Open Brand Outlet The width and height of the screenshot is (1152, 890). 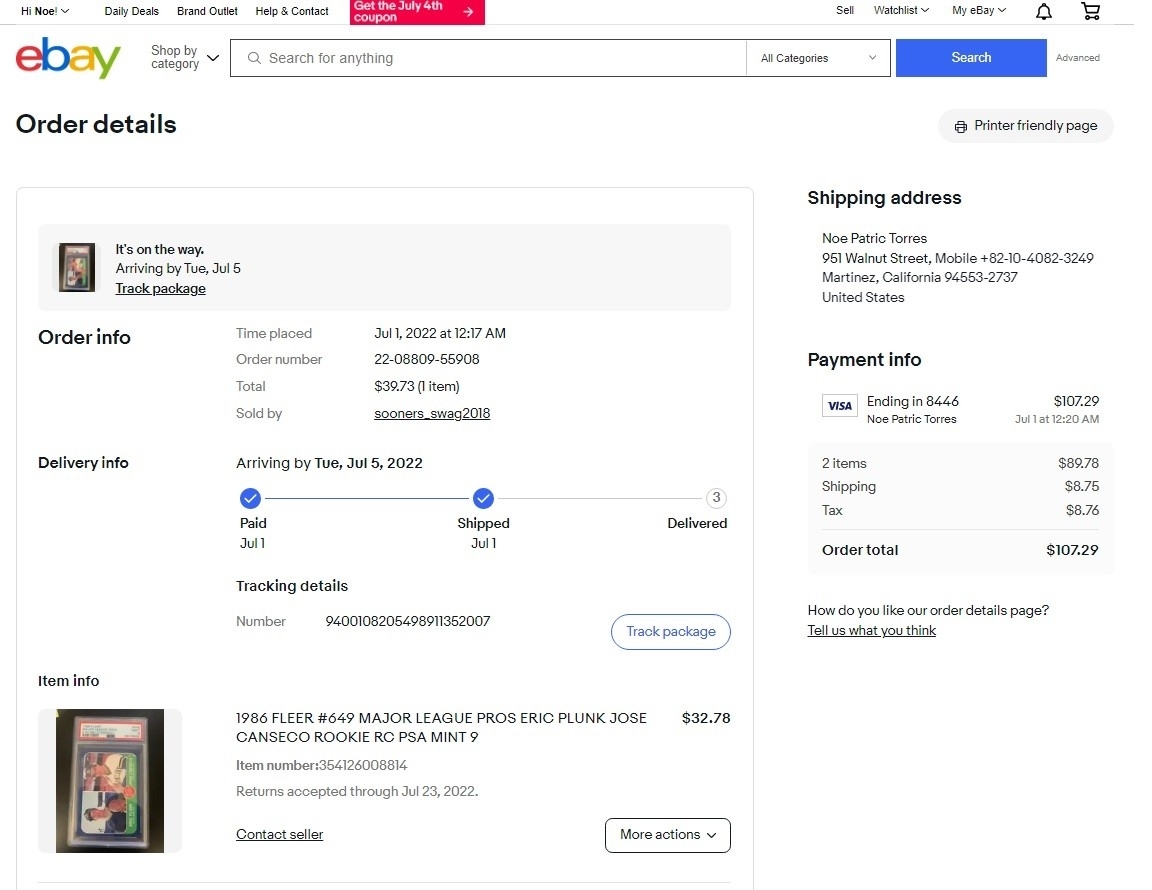(x=207, y=11)
